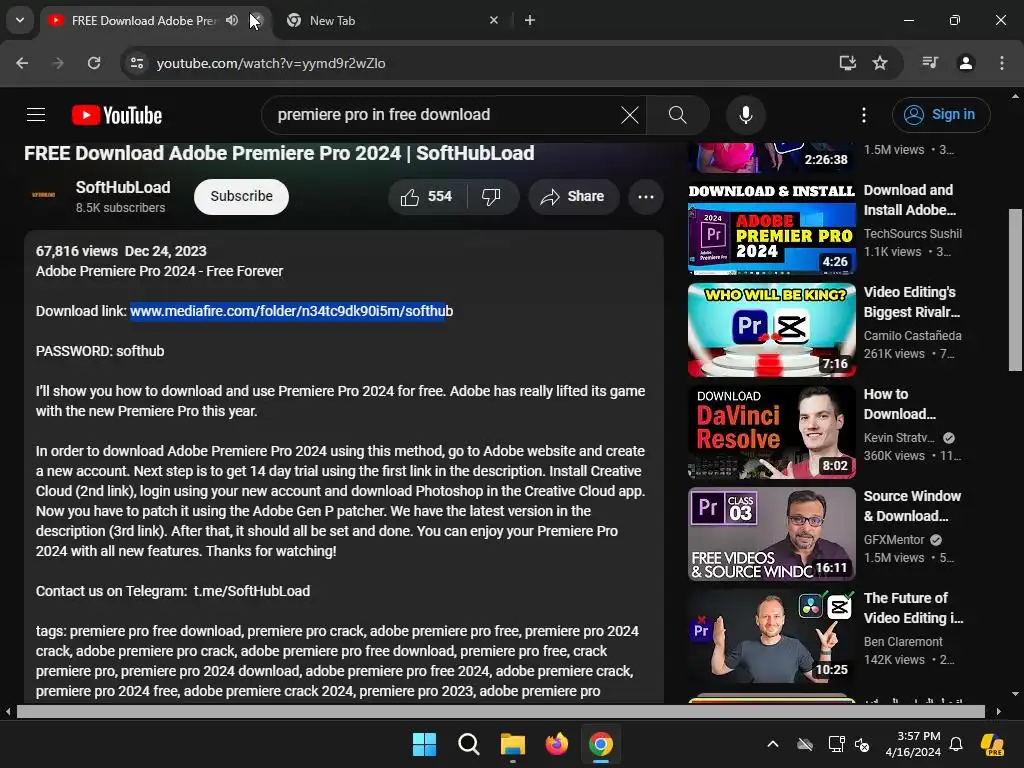The width and height of the screenshot is (1024, 768).
Task: Open Chrome three-dot menu
Action: point(1002,63)
